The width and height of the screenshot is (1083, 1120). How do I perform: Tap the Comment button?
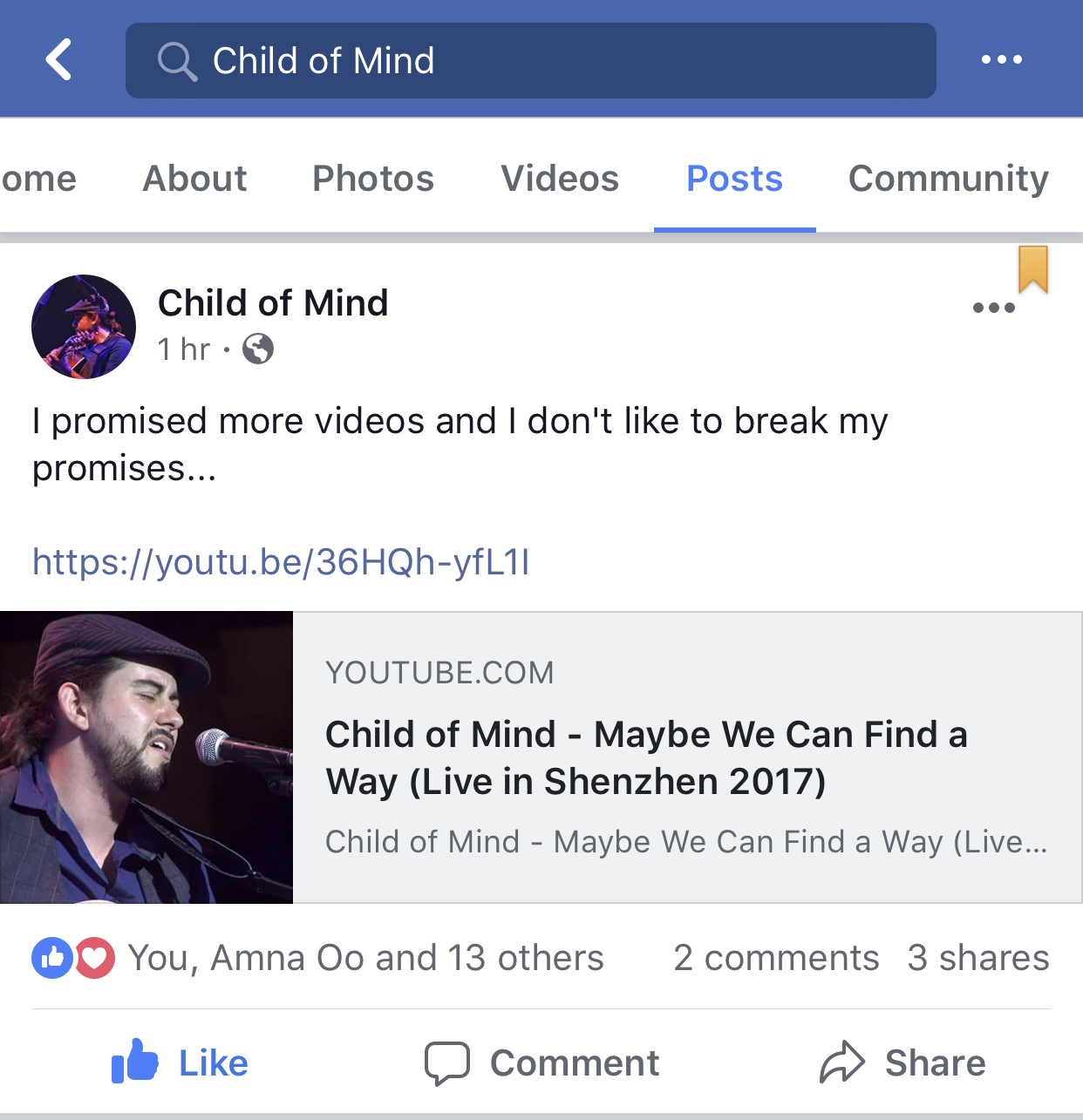[x=542, y=1062]
